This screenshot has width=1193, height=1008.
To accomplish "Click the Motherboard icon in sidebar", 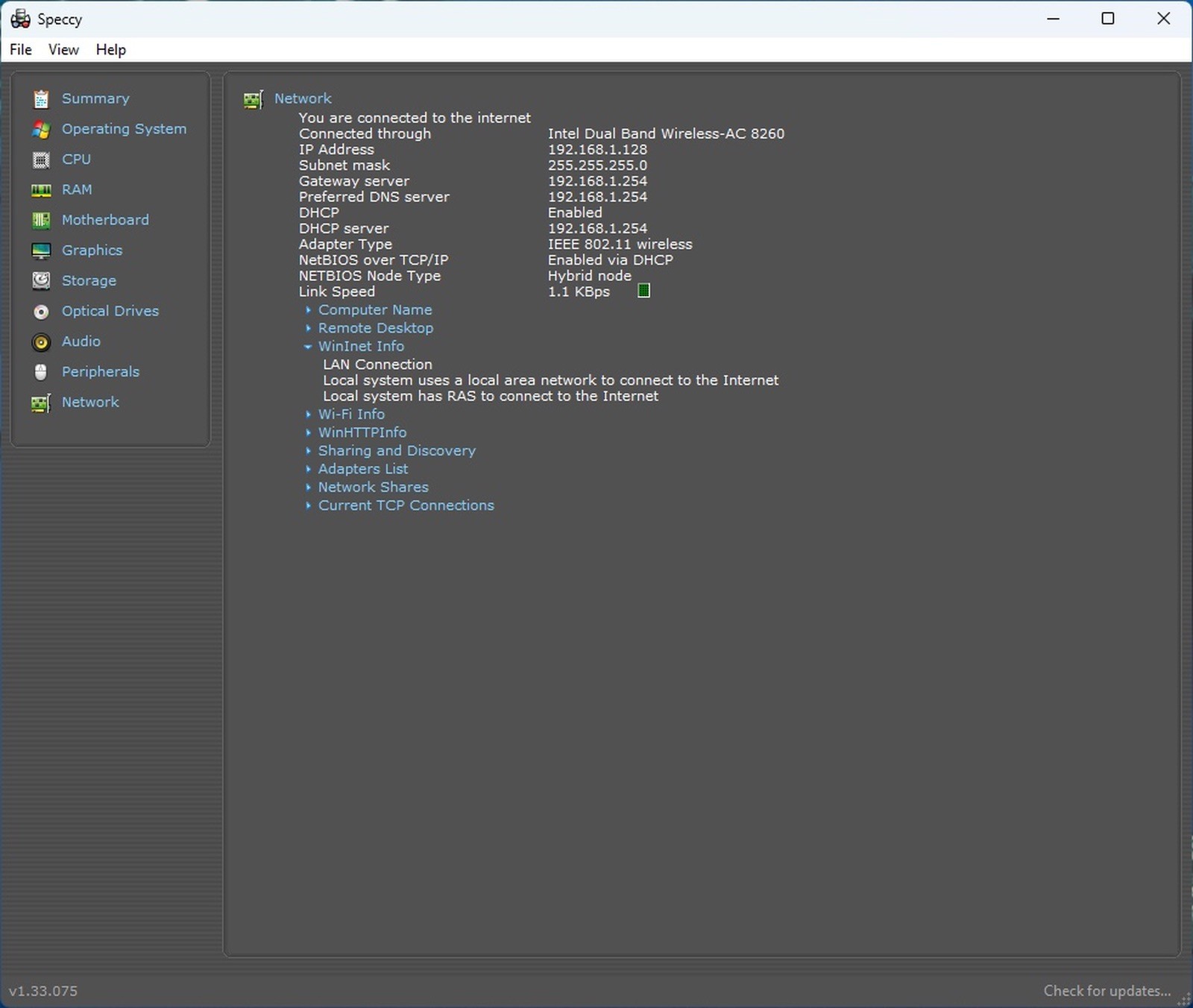I will tap(41, 220).
